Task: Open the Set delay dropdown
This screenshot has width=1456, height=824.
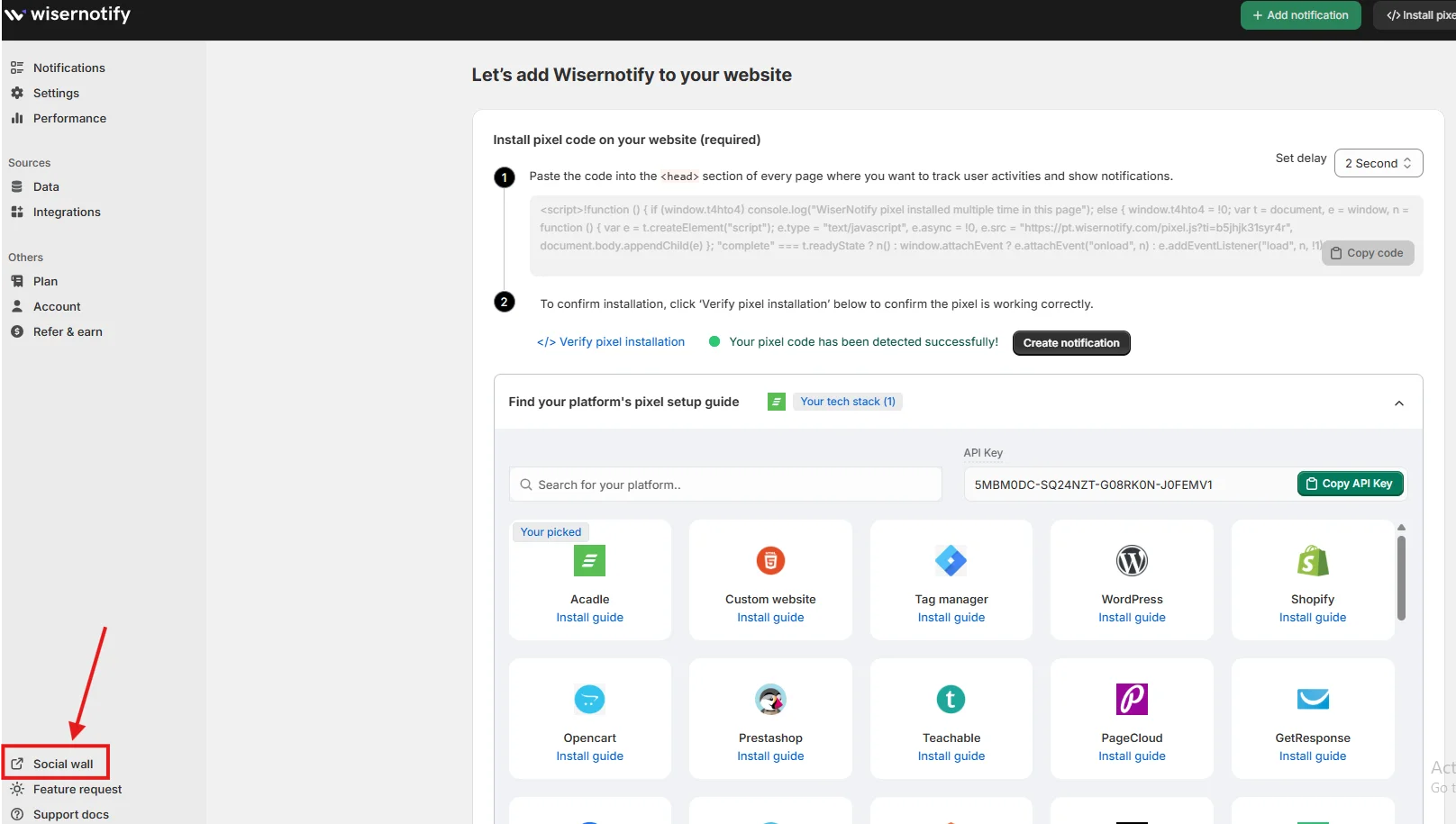Action: point(1378,163)
